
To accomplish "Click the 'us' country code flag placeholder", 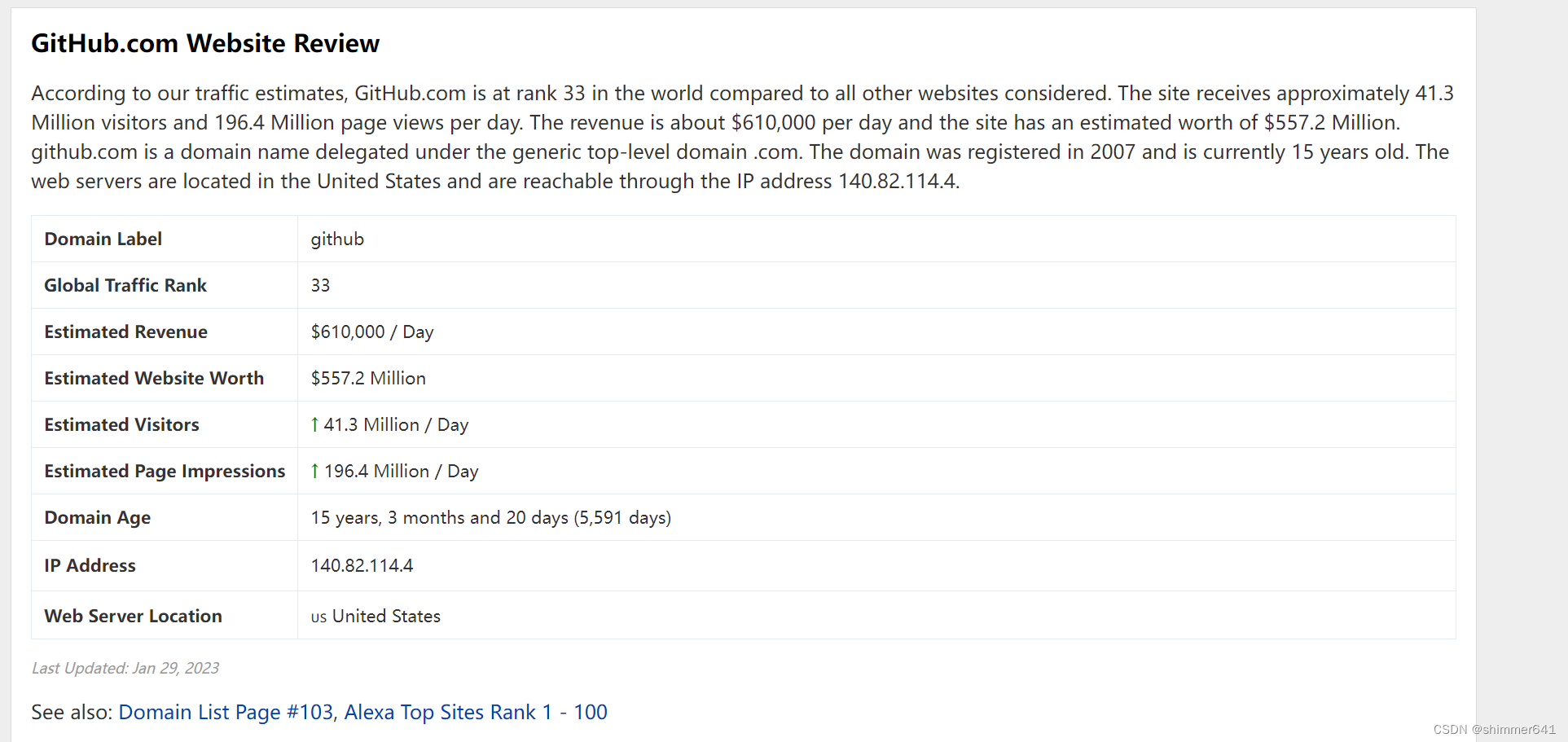I will (318, 617).
